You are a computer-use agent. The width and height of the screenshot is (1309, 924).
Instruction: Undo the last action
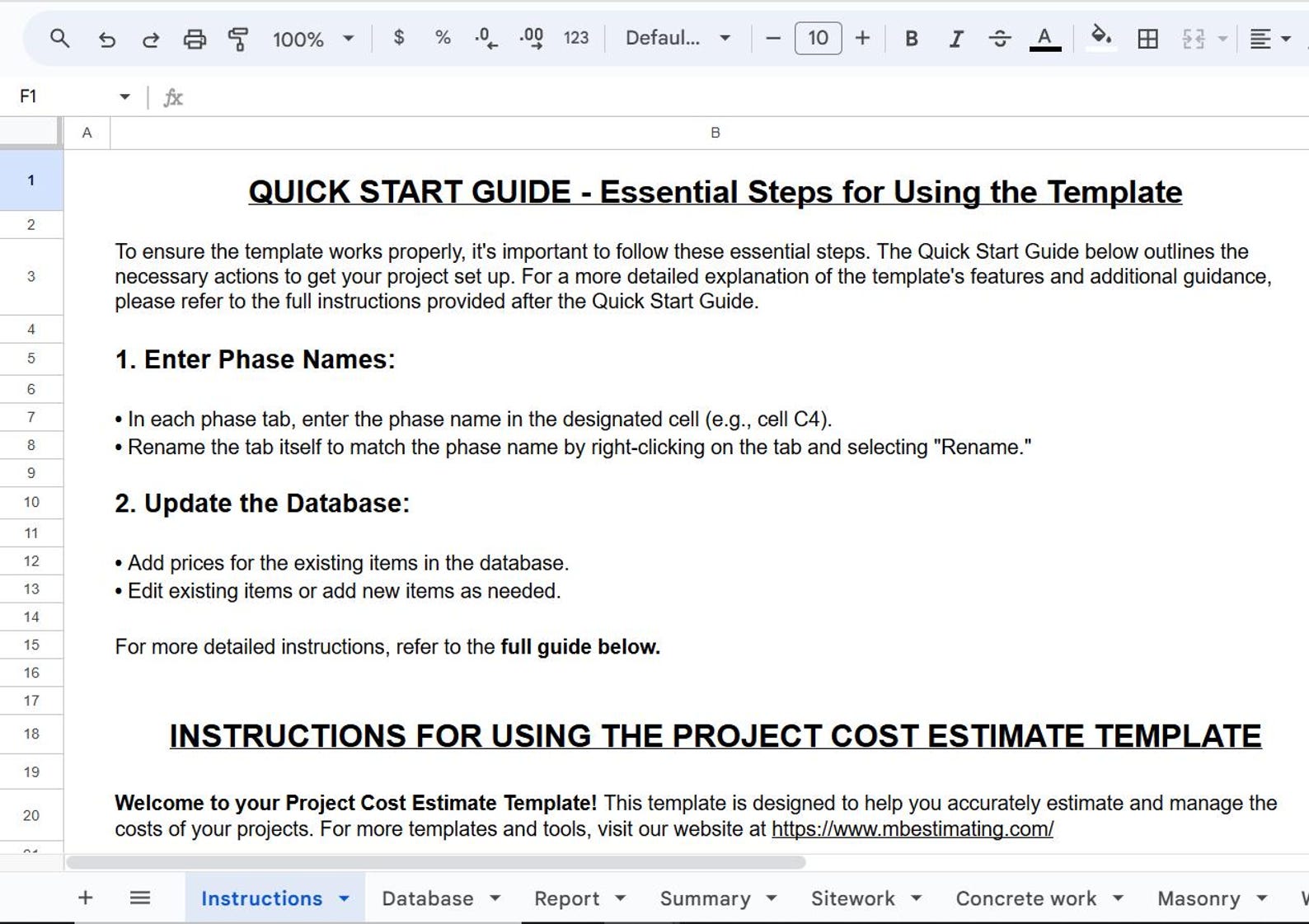click(x=106, y=39)
